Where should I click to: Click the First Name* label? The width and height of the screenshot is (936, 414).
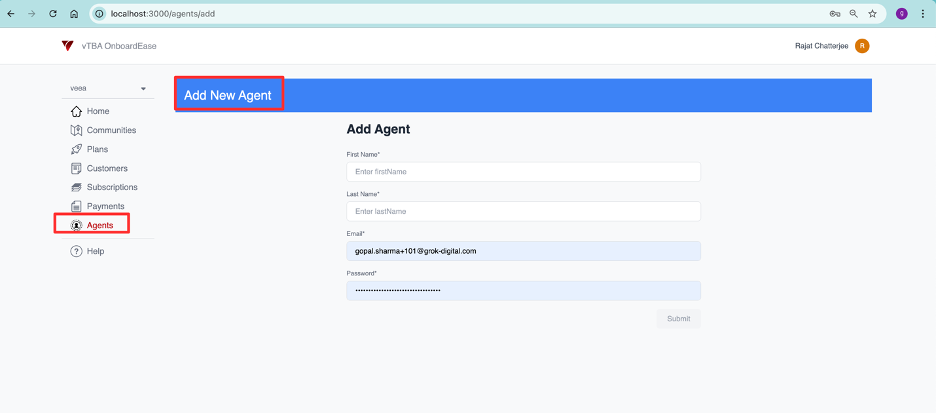(364, 155)
